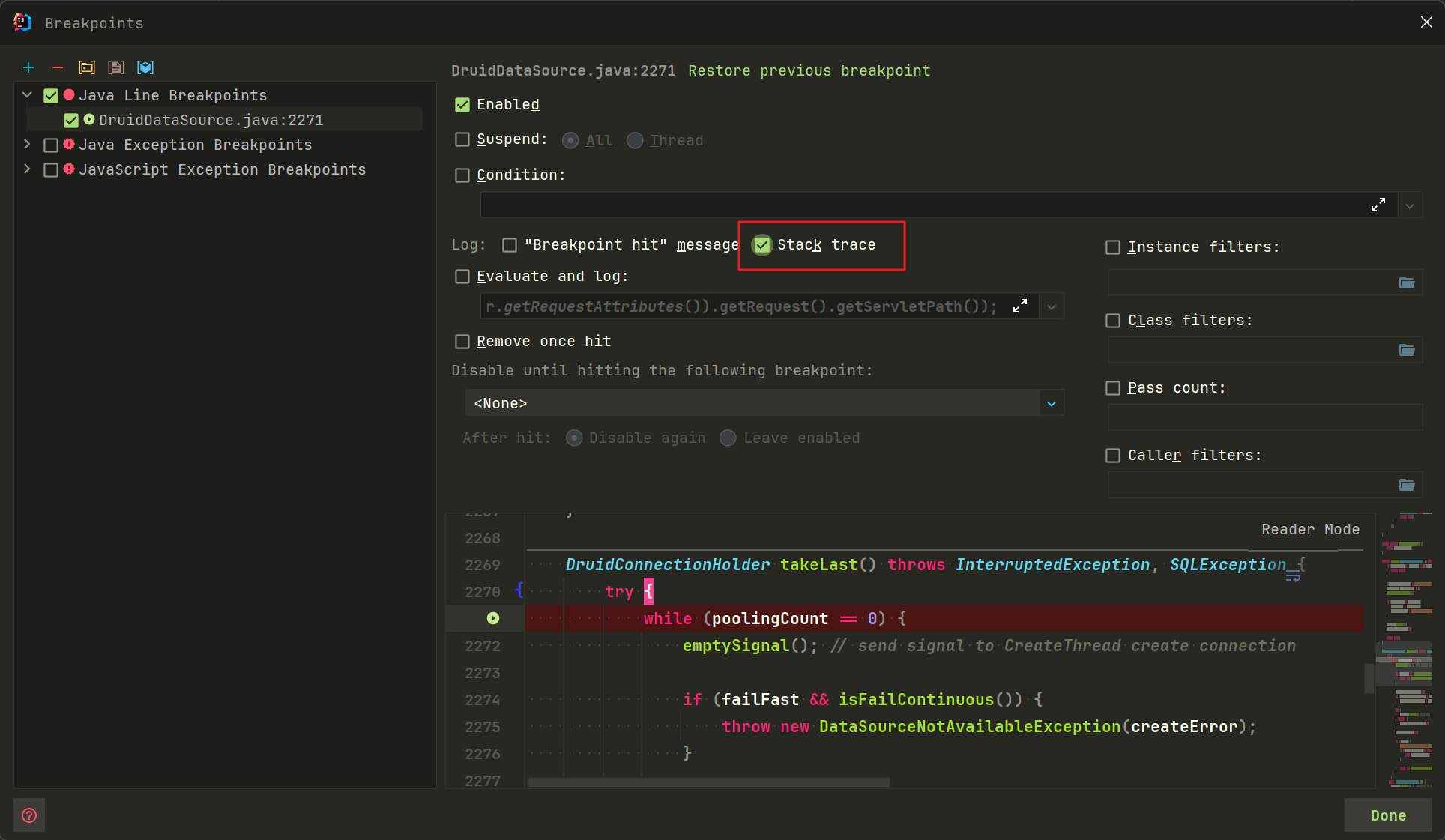Toggle the Remove once hit checkbox
The image size is (1445, 840).
click(x=465, y=340)
